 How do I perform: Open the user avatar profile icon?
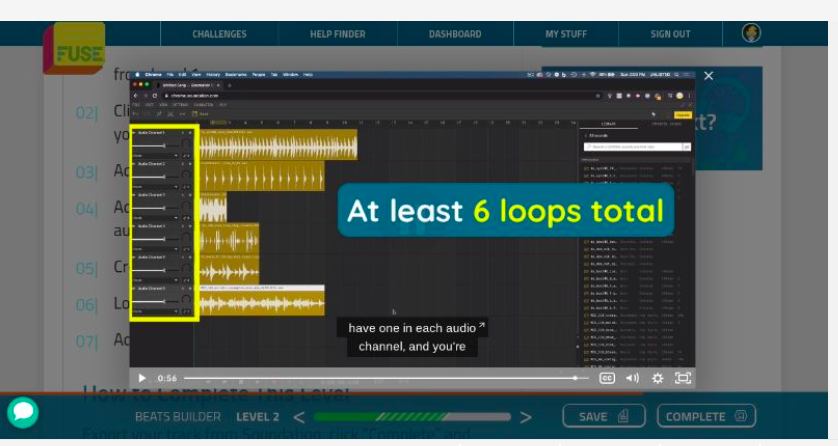tap(751, 33)
